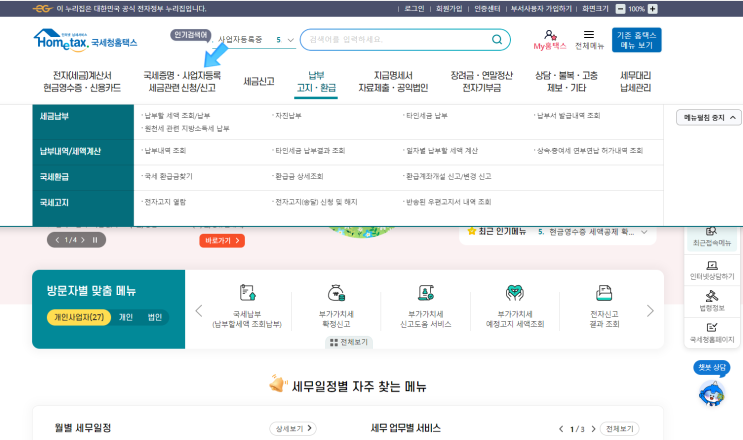Expand 최근 인기메뉴 dropdown arrow
743x440 pixels.
pos(644,232)
